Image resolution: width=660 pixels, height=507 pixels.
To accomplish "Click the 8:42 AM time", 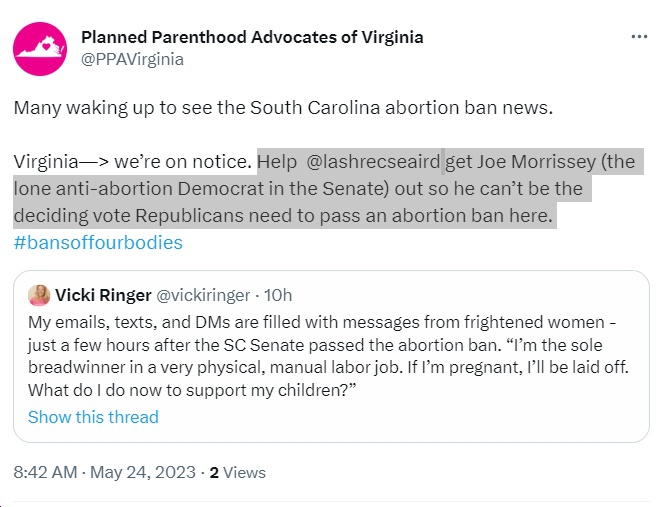I will 45,472.
